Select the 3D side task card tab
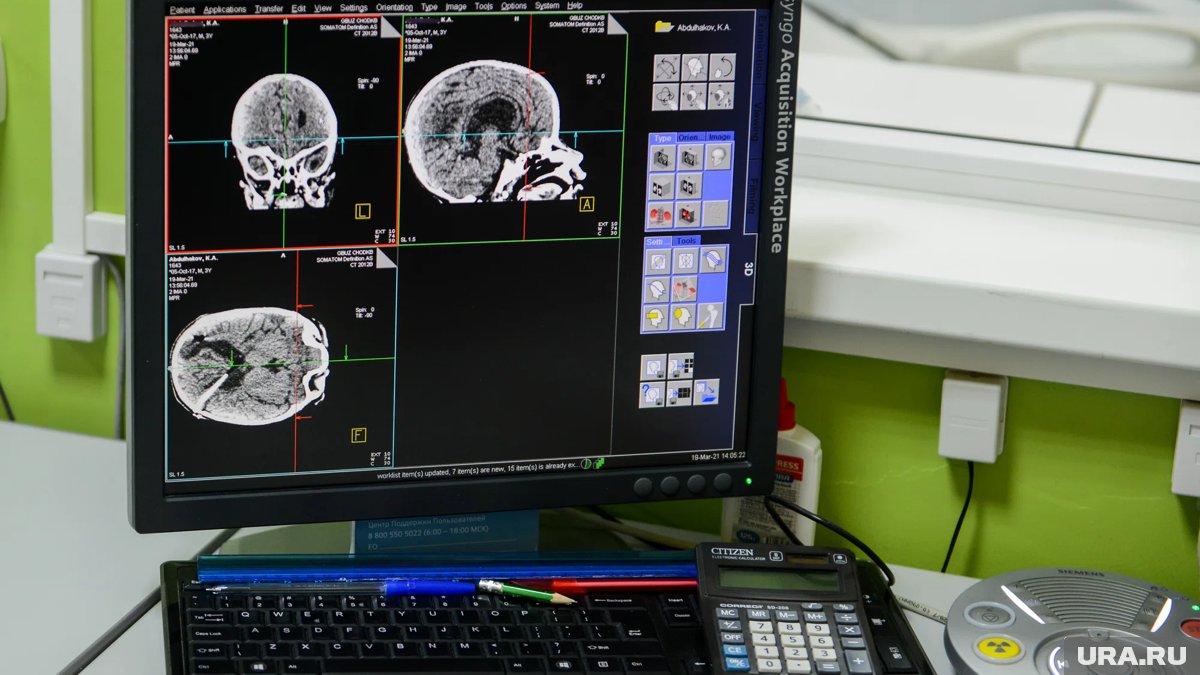 click(748, 268)
